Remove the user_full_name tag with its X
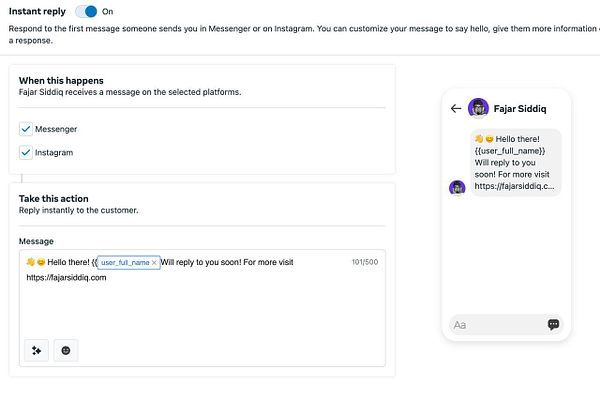This screenshot has height=405, width=600. point(154,262)
